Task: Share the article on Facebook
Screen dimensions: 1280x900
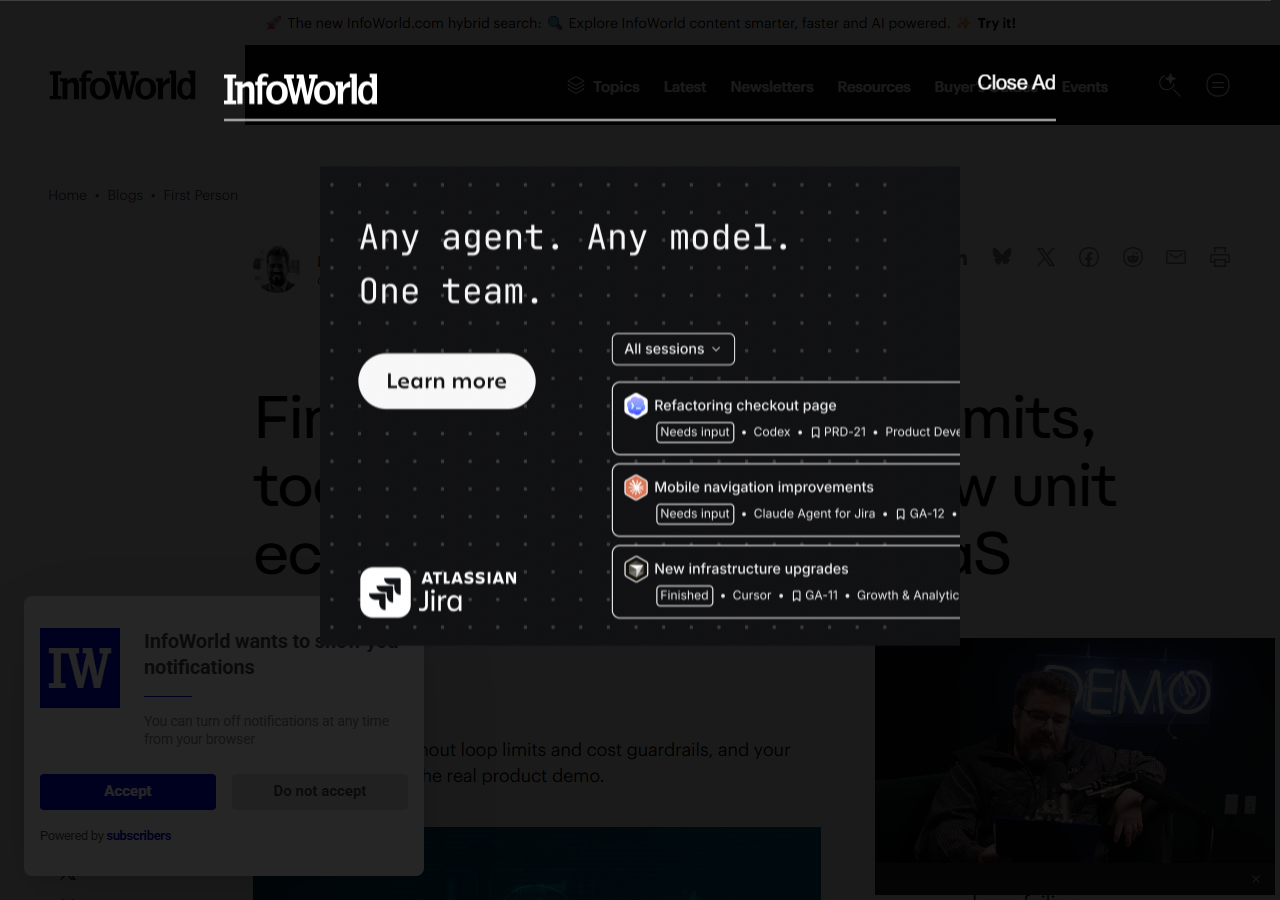Action: coord(1089,257)
